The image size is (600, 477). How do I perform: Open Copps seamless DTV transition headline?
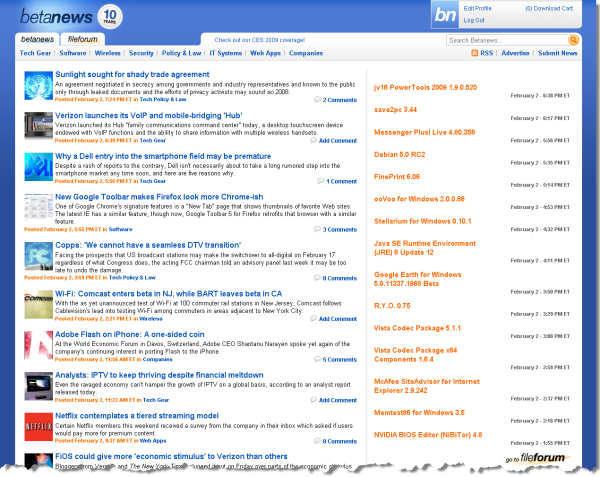click(148, 245)
